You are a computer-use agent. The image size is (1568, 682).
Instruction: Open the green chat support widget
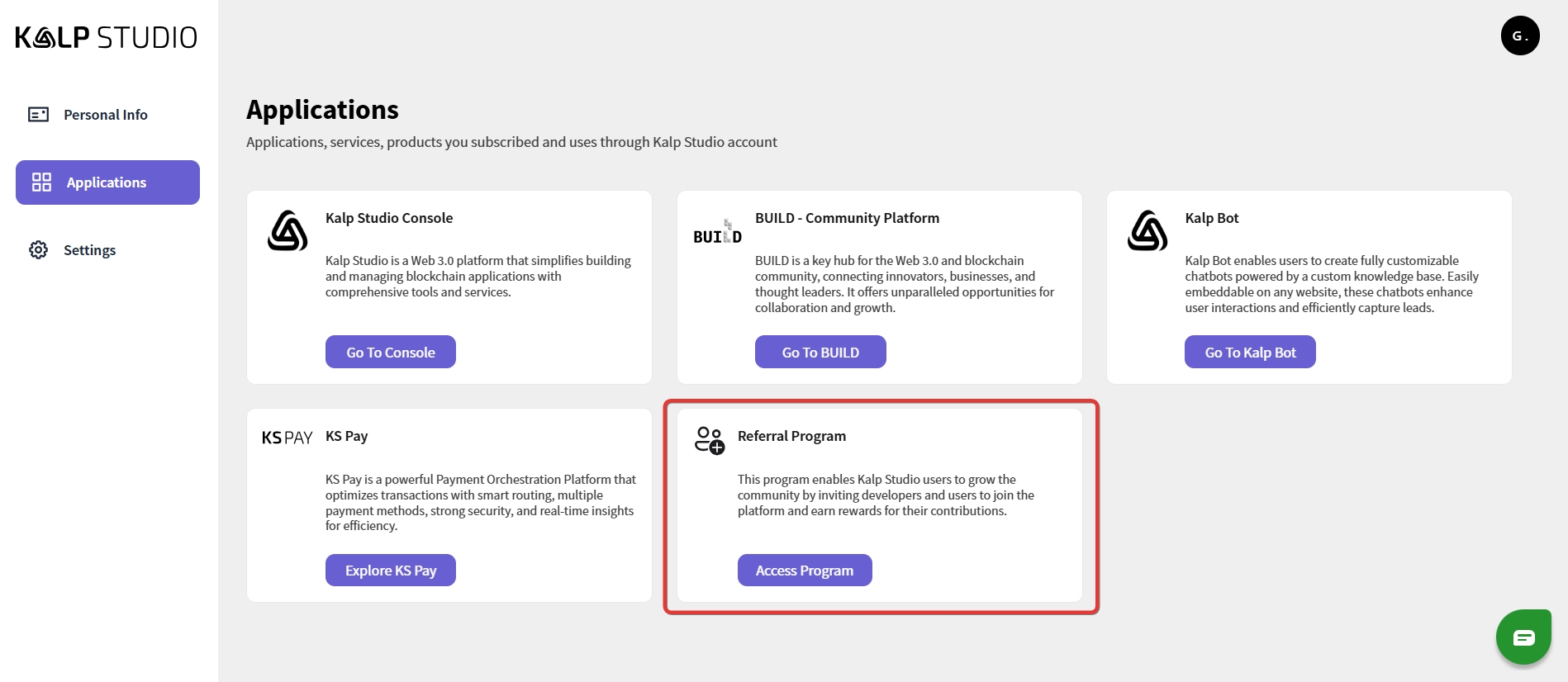[x=1523, y=637]
